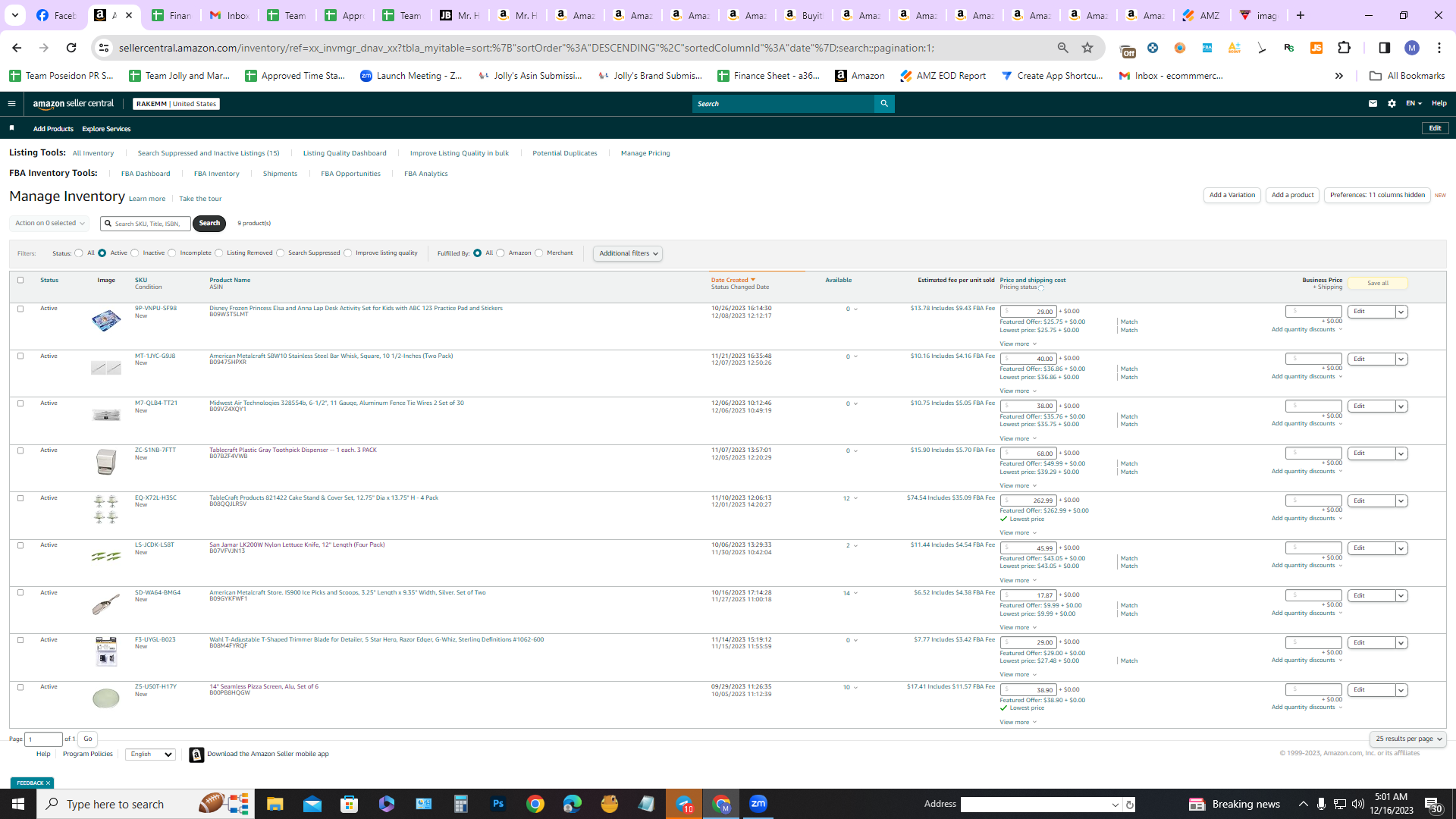
Task: Sort by the Date Created column header
Action: tap(733, 280)
